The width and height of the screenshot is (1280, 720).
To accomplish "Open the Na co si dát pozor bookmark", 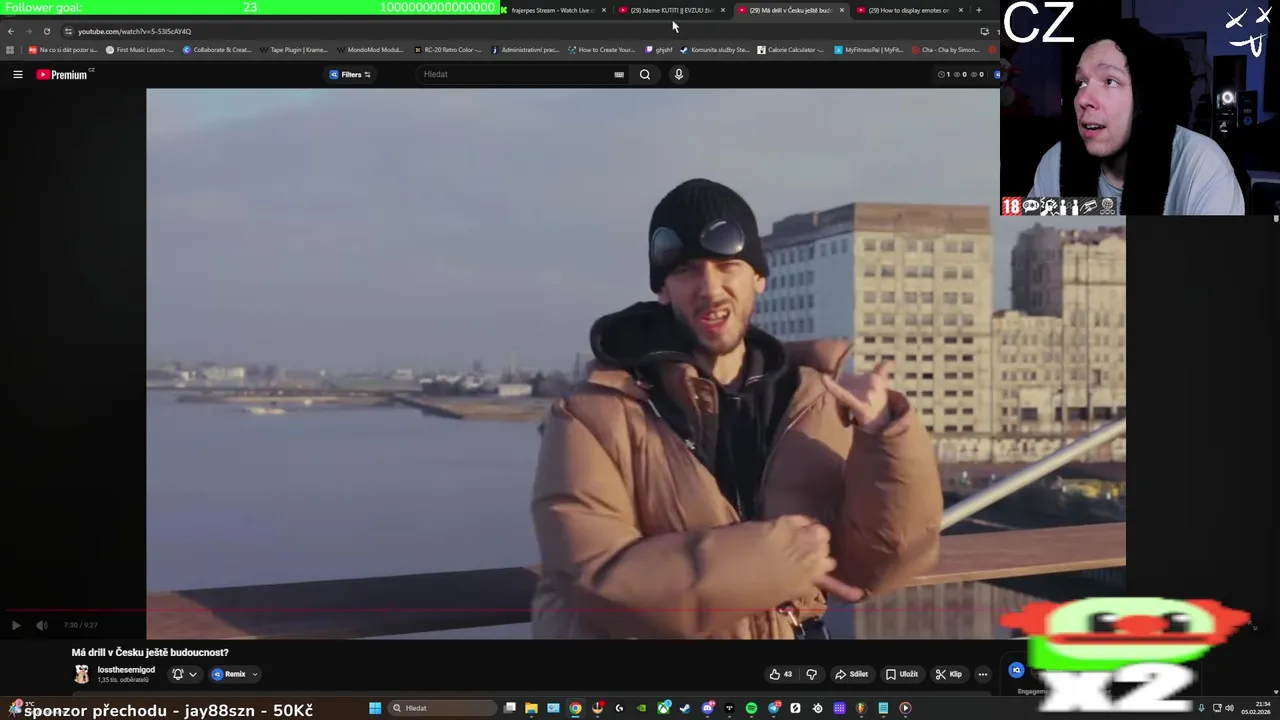I will 63,50.
